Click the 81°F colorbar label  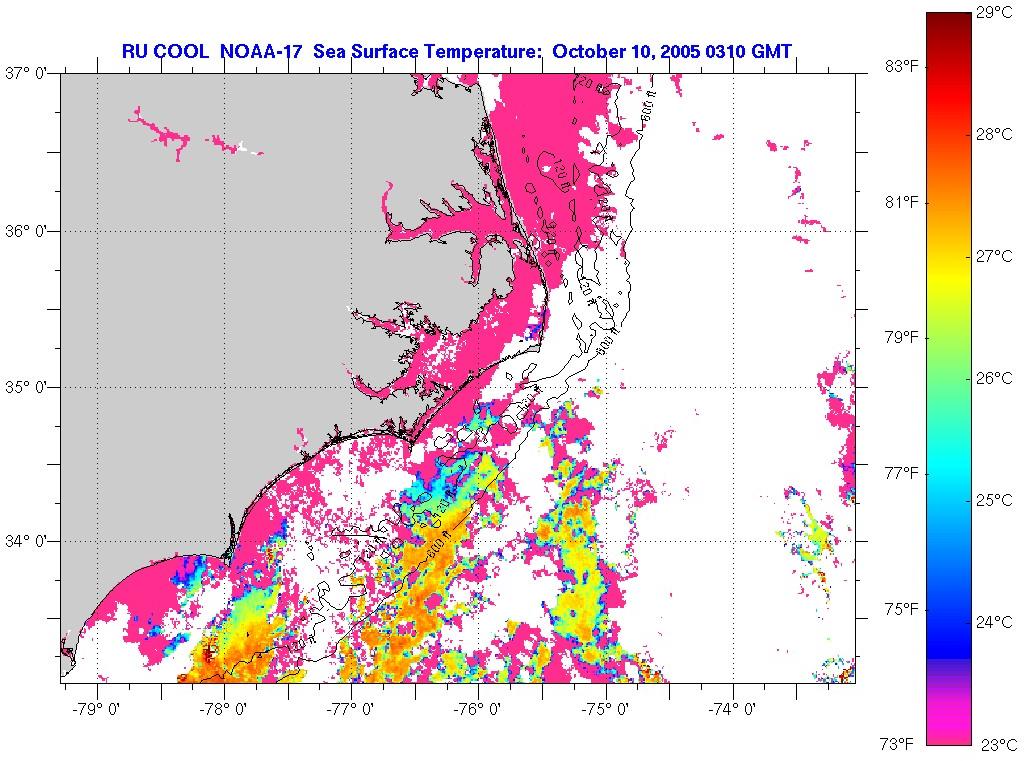(x=902, y=202)
